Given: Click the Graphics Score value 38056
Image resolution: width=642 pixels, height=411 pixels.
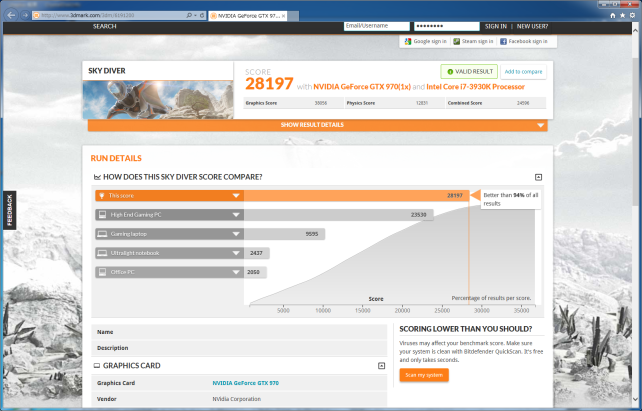Looking at the screenshot, I should 321,103.
